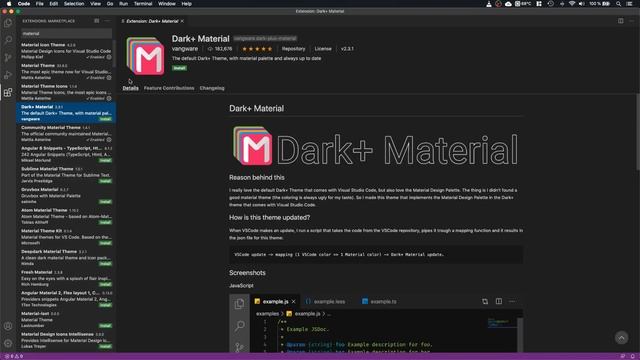Split the editor right
The width and height of the screenshot is (640, 360).
pyautogui.click(x=620, y=21)
